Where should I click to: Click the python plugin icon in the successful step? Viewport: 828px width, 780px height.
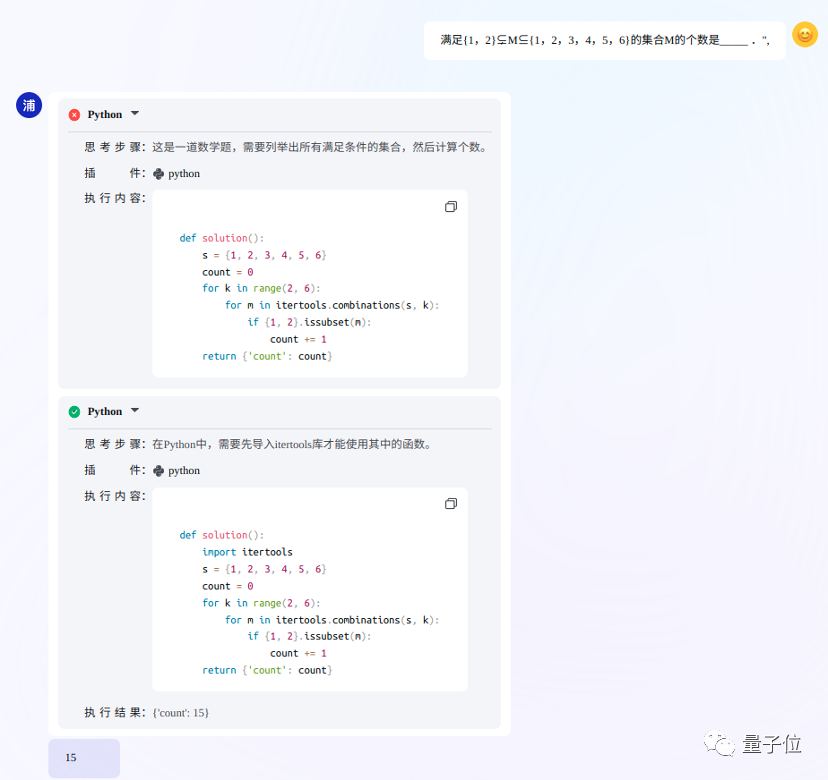click(158, 471)
